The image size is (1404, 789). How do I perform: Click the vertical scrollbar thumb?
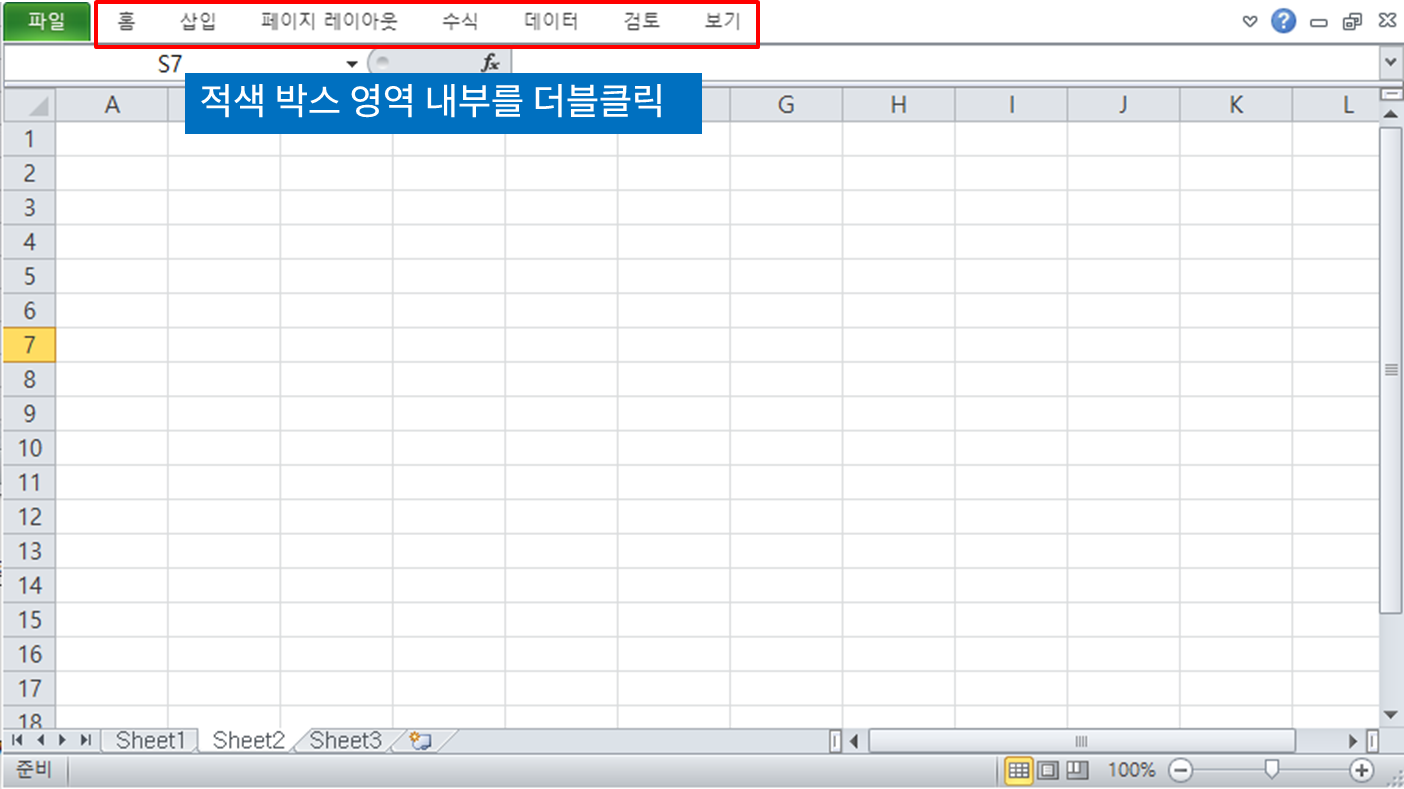pos(1391,369)
